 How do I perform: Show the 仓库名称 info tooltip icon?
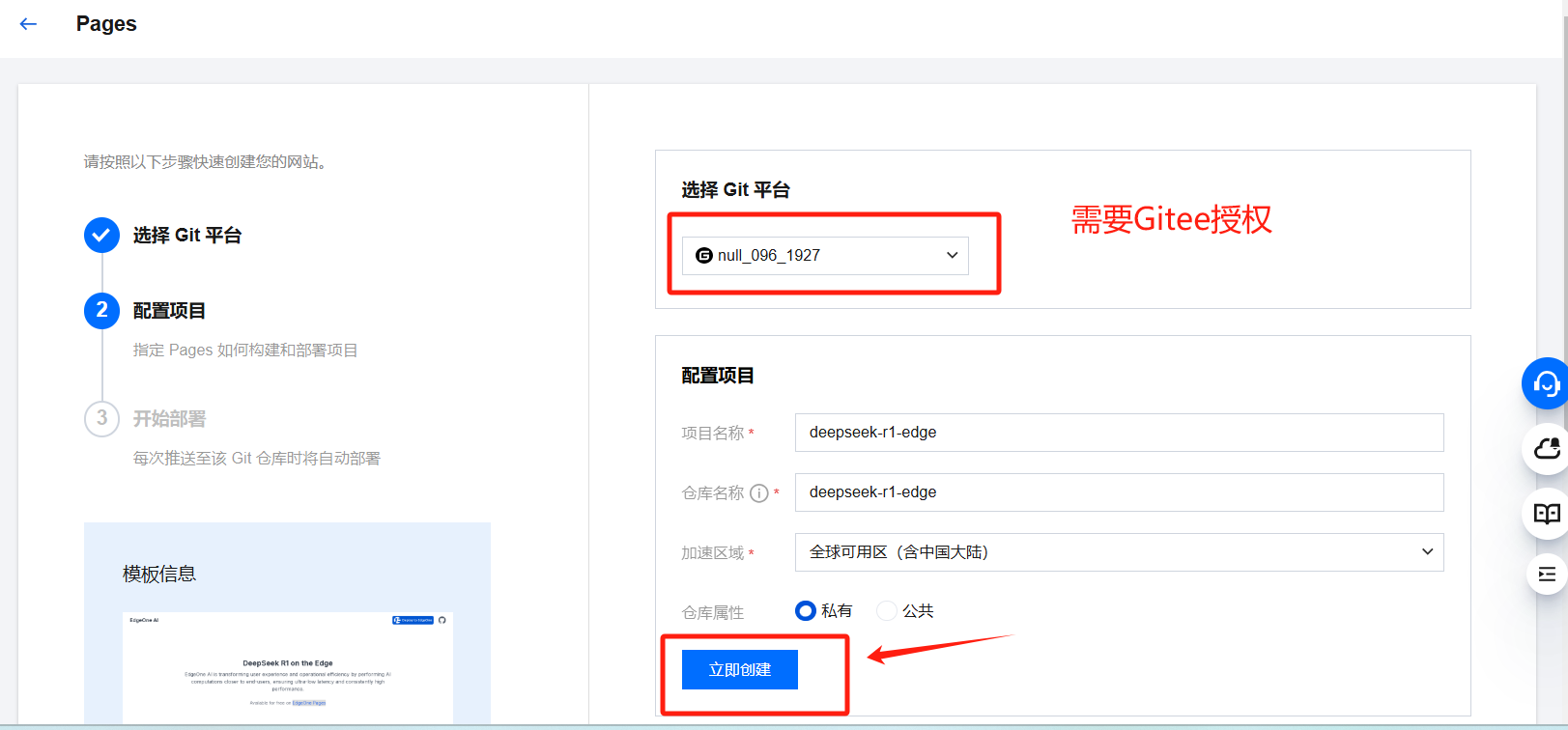(x=759, y=493)
